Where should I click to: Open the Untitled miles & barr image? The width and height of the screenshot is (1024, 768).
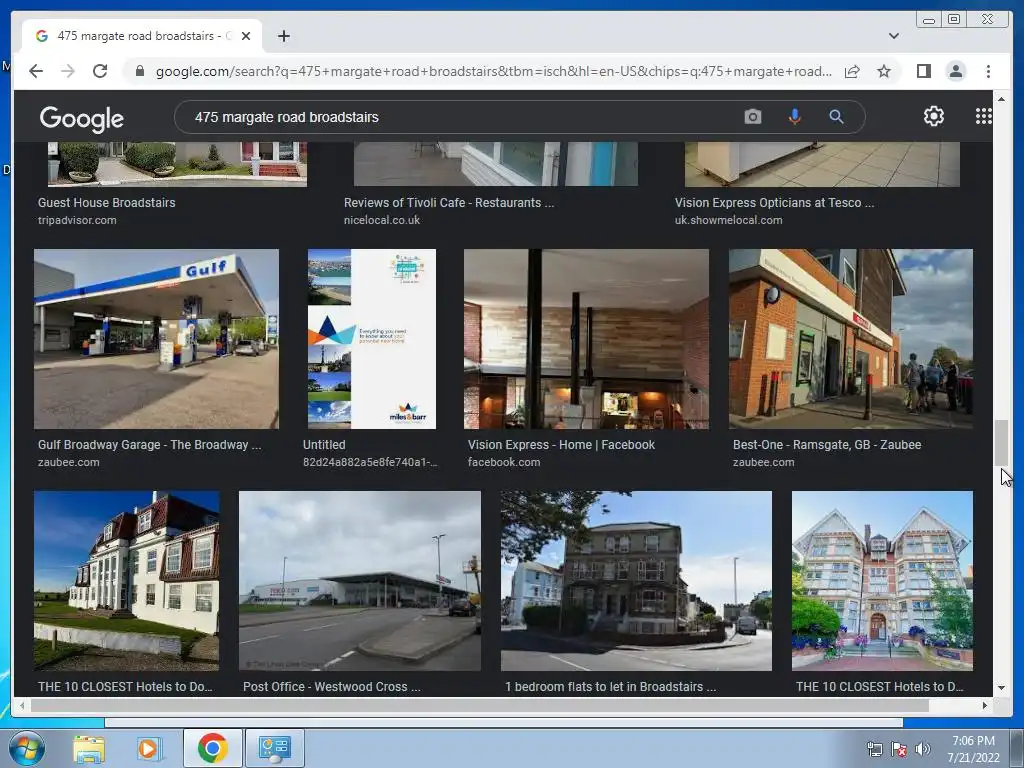pos(372,339)
